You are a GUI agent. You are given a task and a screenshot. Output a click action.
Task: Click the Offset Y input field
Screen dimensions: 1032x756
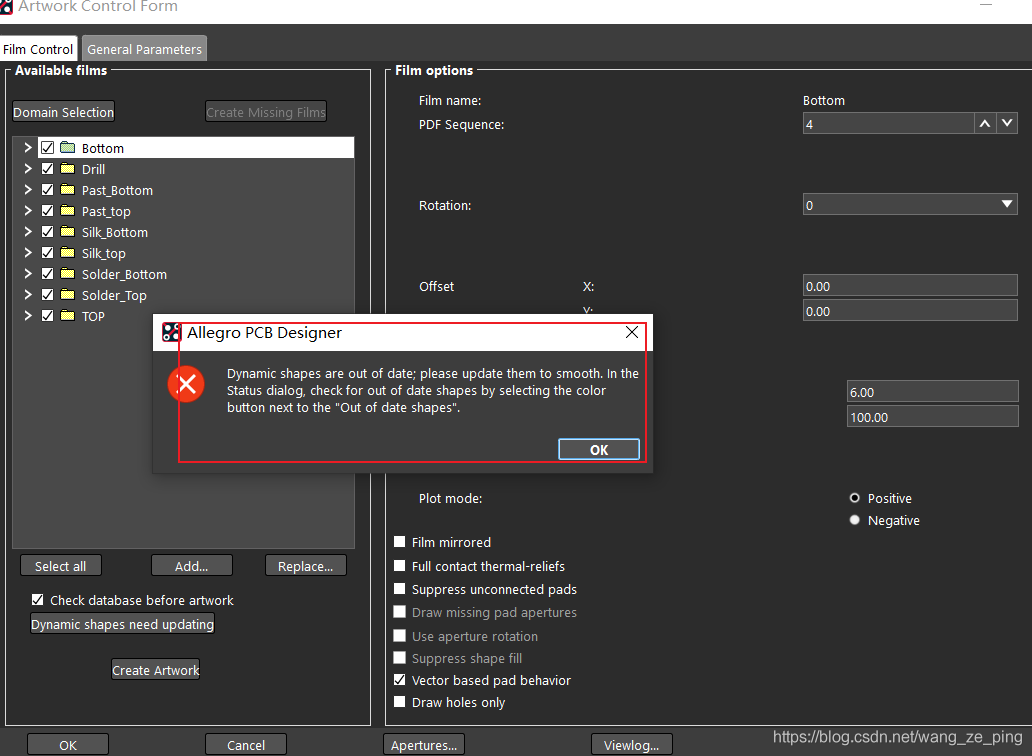(910, 311)
